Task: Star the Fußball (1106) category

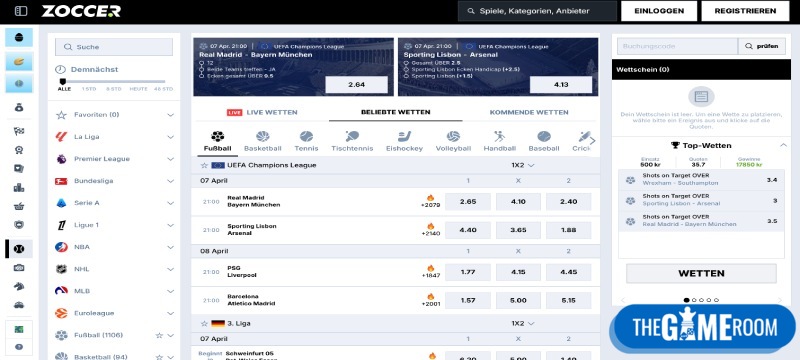Action: pyautogui.click(x=159, y=335)
